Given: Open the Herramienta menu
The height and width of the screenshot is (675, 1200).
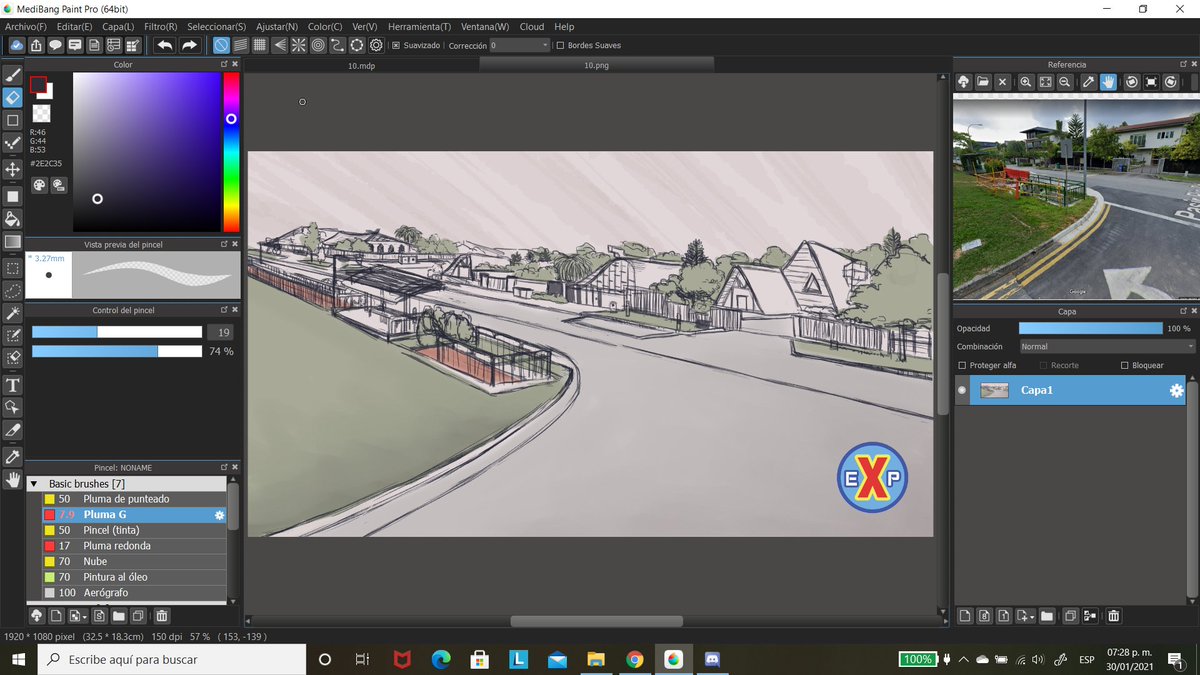Looking at the screenshot, I should pos(418,26).
